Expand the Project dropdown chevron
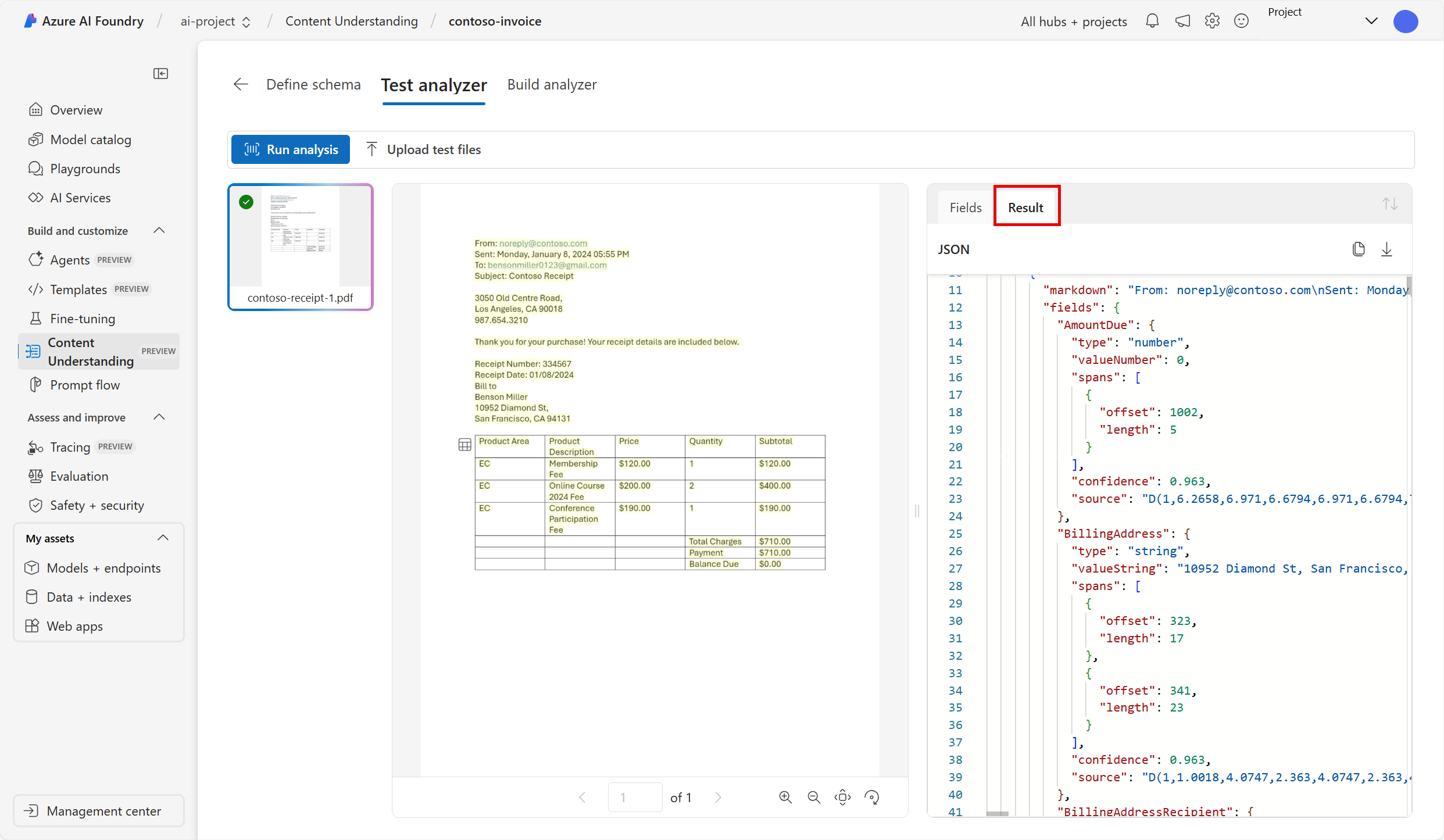 pyautogui.click(x=1371, y=21)
